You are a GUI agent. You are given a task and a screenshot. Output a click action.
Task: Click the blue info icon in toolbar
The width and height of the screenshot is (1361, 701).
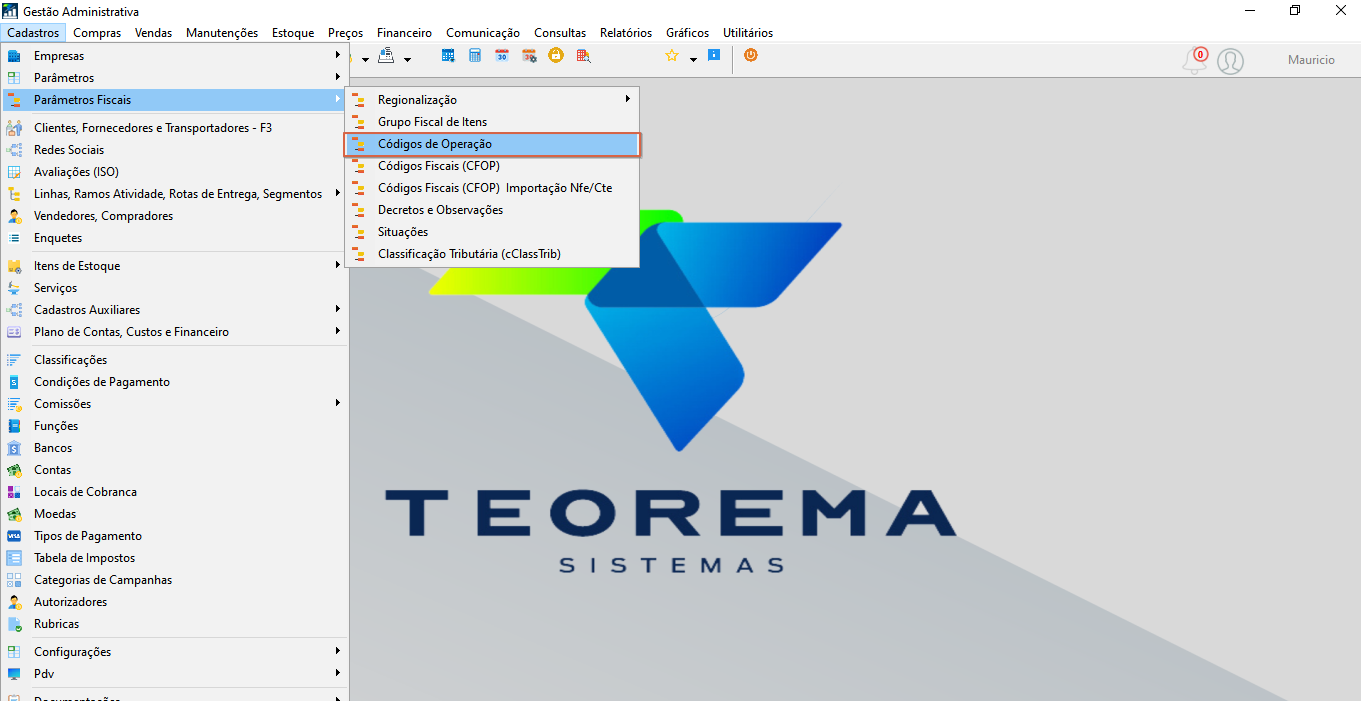click(714, 56)
